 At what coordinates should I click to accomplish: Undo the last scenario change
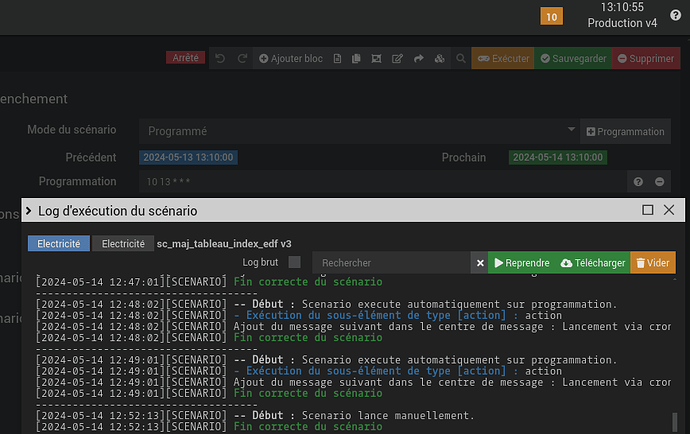(x=220, y=58)
